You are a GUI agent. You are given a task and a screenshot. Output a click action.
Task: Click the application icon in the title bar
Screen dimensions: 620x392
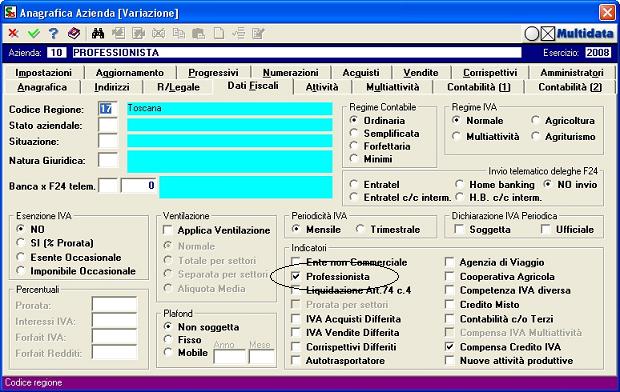coord(10,12)
